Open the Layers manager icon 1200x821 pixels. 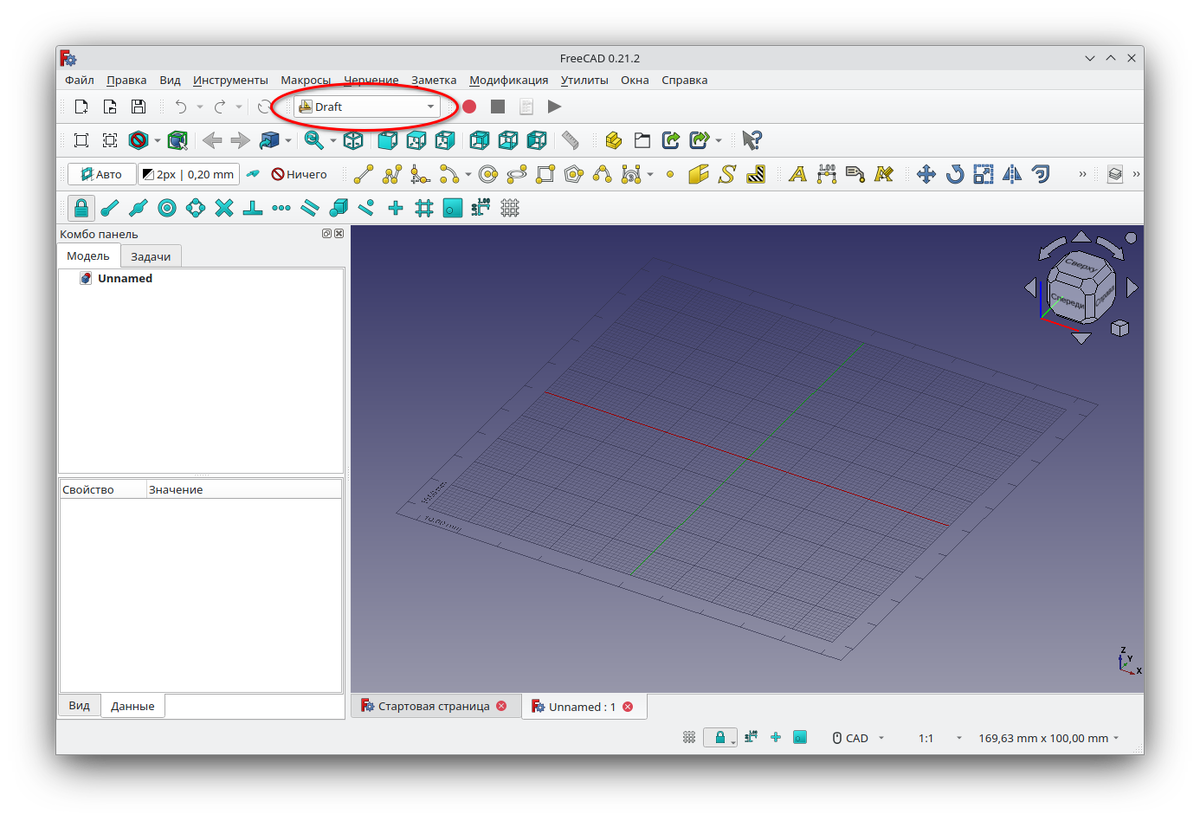[1115, 174]
